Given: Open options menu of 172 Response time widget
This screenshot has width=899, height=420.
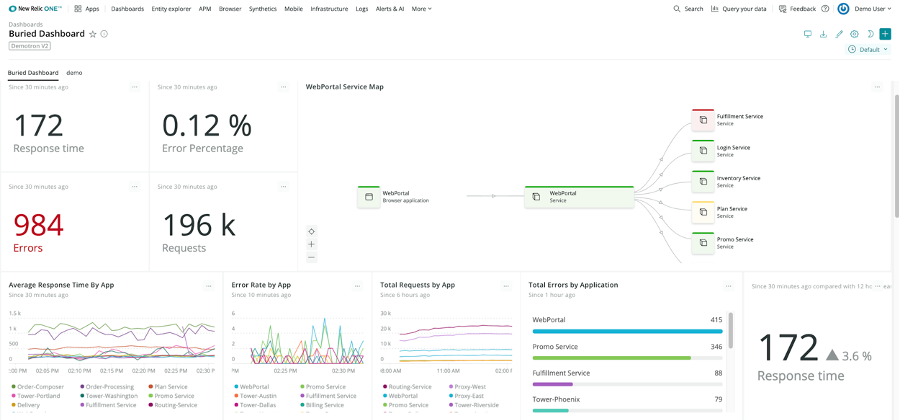Looking at the screenshot, I should tap(134, 87).
